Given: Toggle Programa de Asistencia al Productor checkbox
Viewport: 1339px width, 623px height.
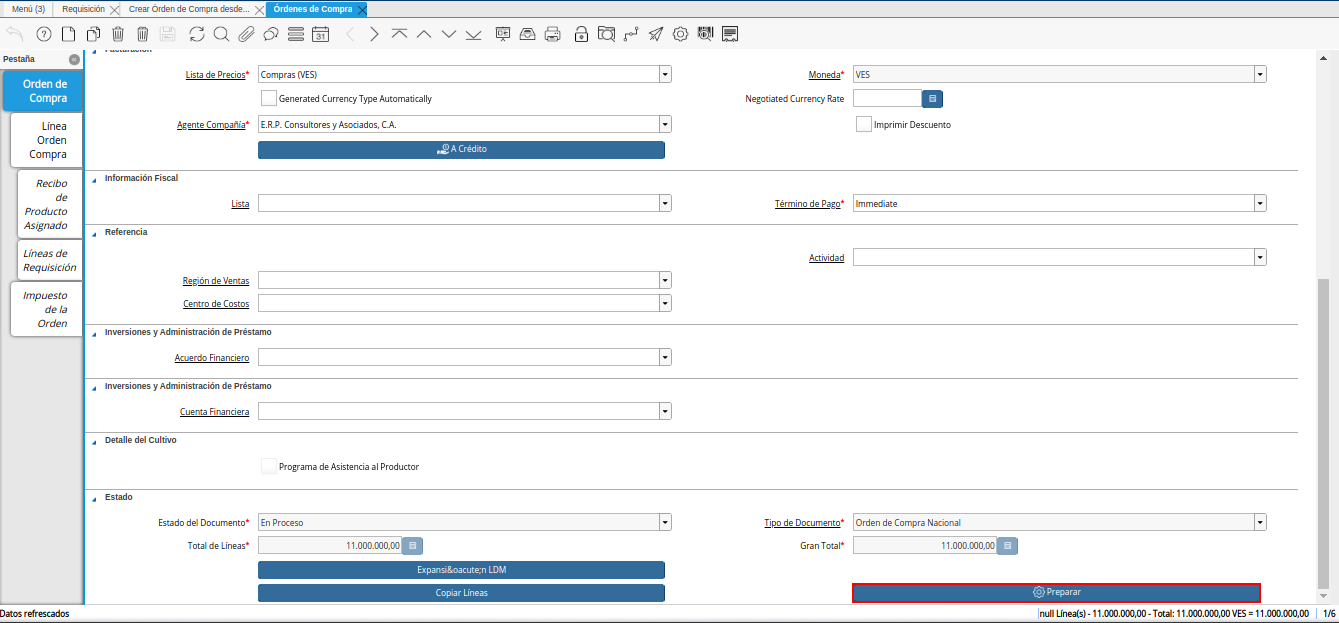Looking at the screenshot, I should [268, 466].
